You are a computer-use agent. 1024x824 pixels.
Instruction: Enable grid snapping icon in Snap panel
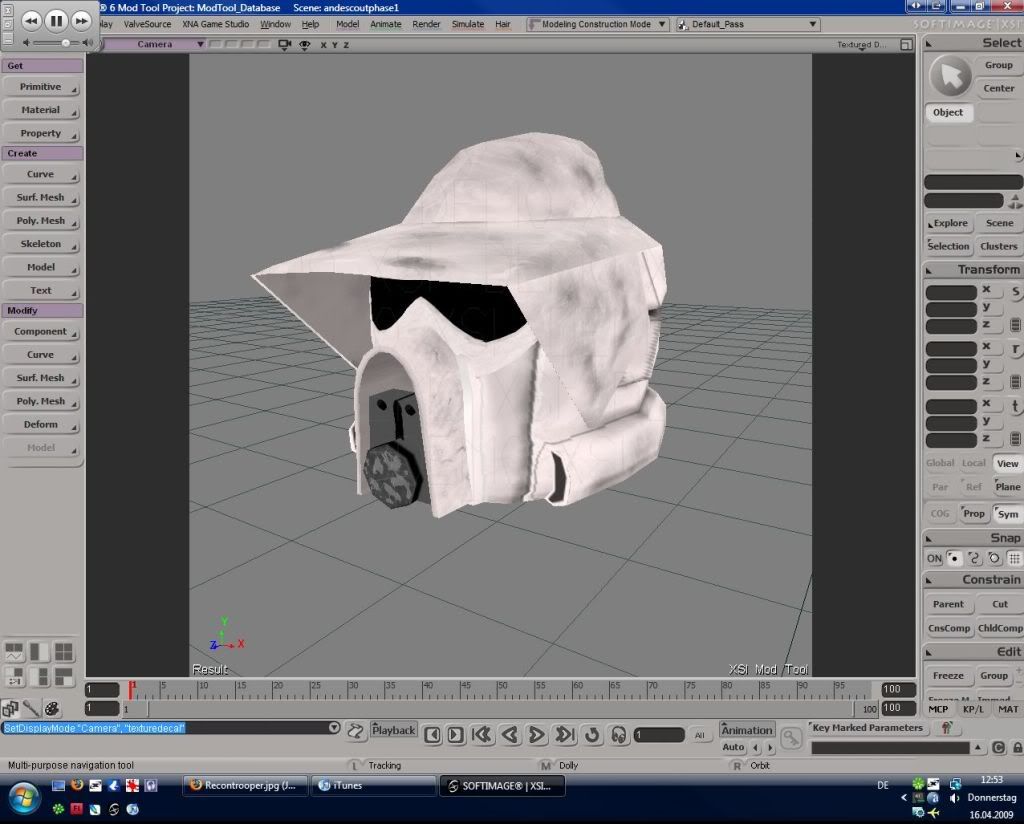1014,558
